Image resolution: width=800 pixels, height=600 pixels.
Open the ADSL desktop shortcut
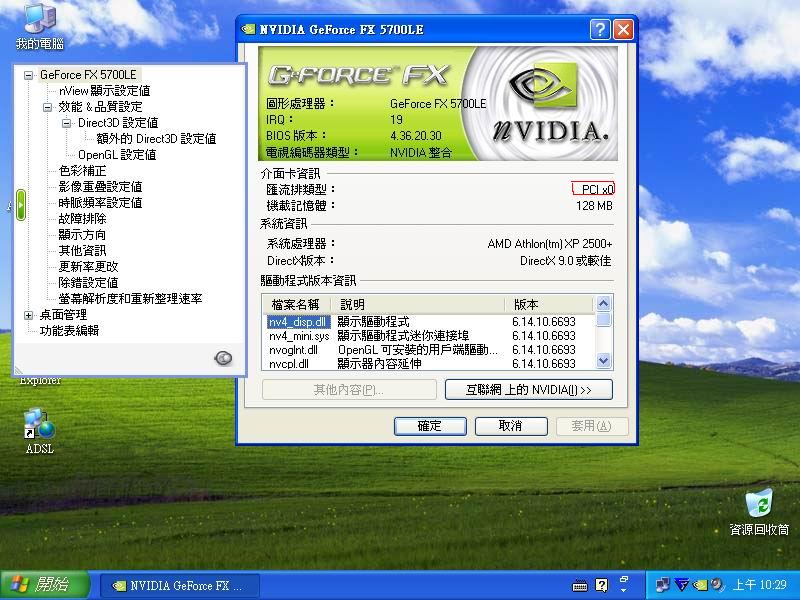tap(39, 431)
